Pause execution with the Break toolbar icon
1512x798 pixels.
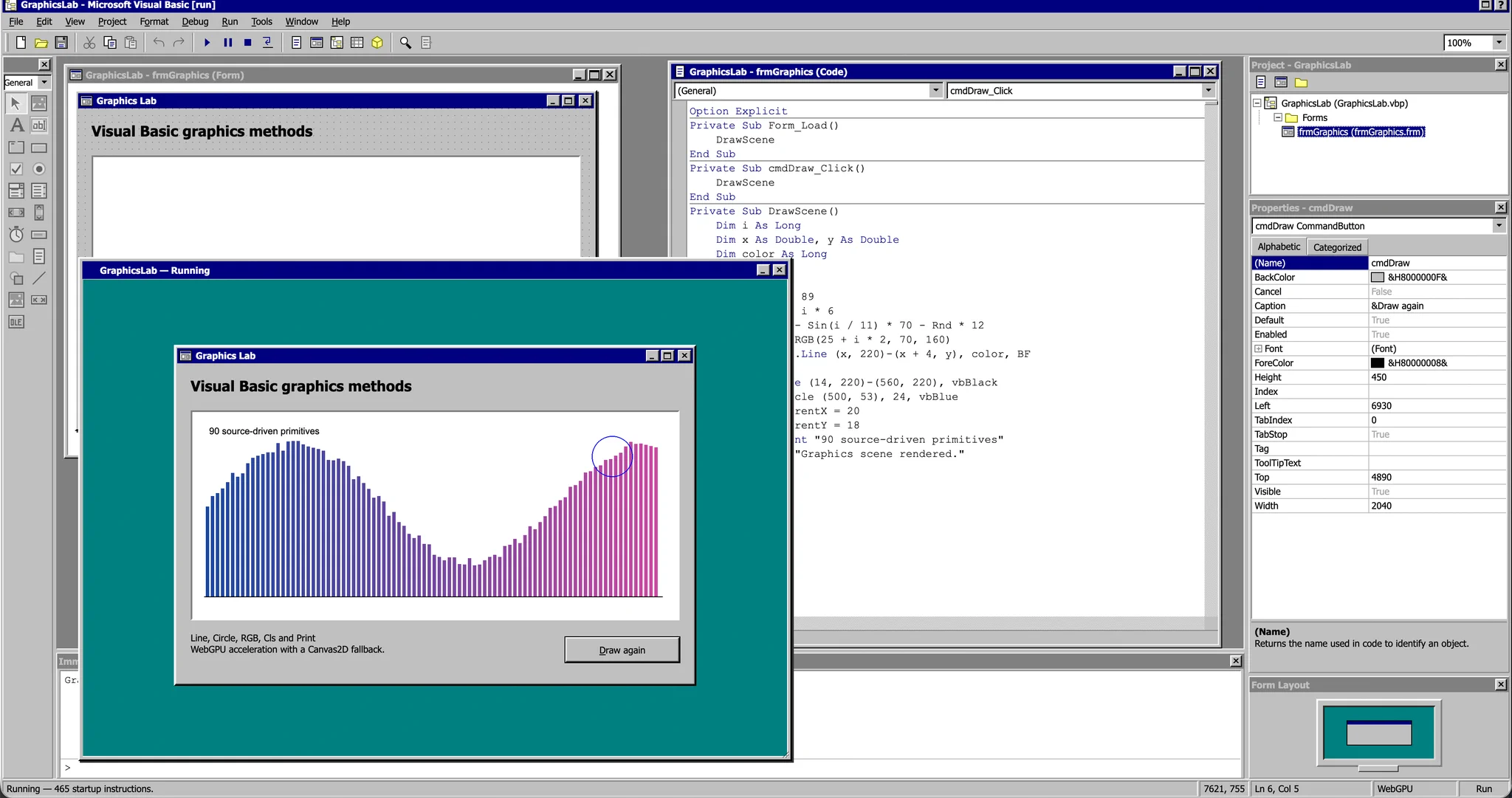click(228, 43)
